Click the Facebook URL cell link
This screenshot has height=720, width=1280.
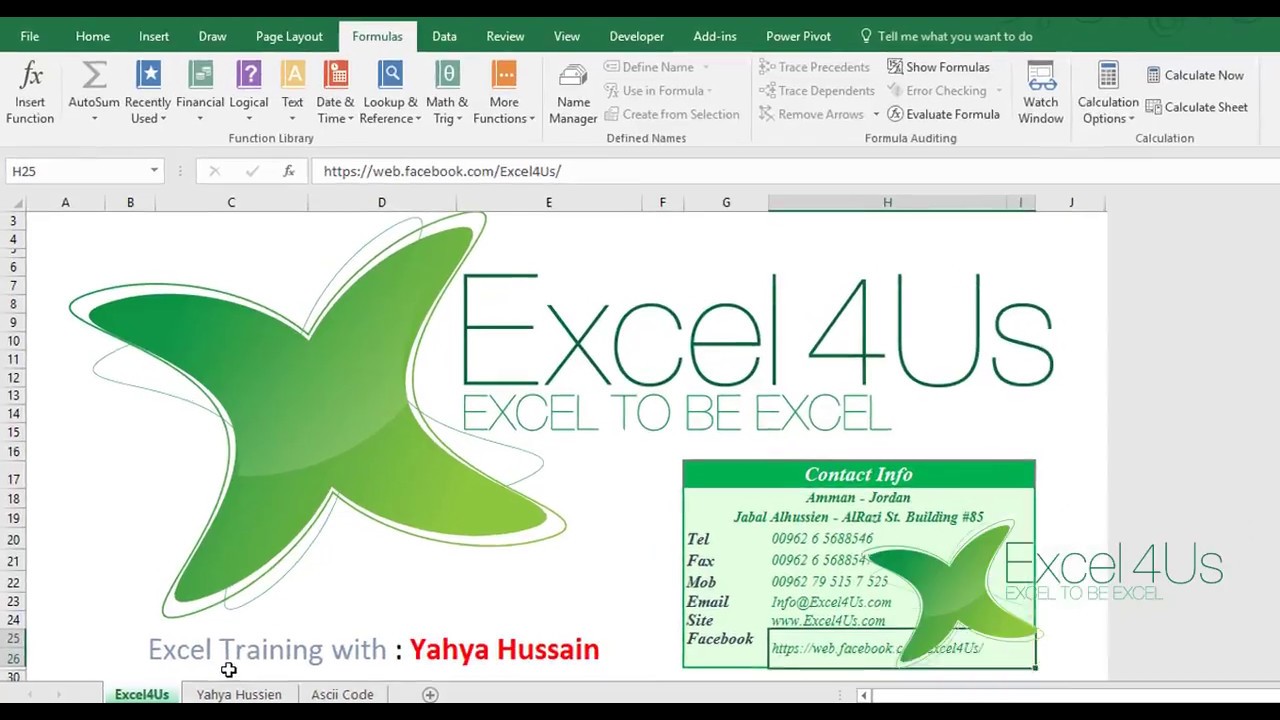902,648
